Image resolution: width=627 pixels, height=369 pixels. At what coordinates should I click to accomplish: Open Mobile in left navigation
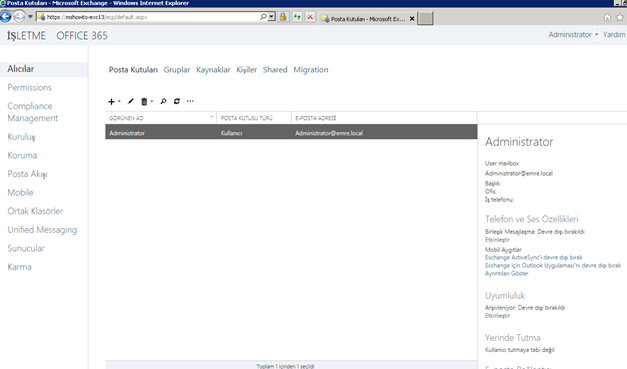tap(20, 192)
